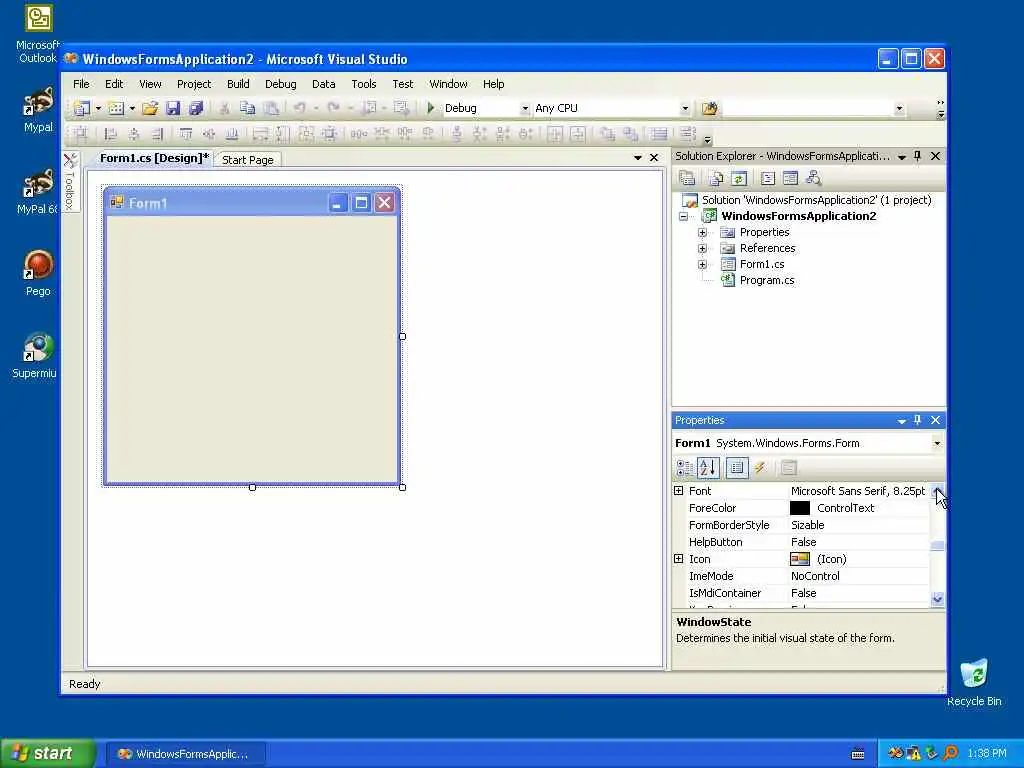Viewport: 1024px width, 768px height.
Task: Click the Open File folder icon
Action: tap(150, 108)
